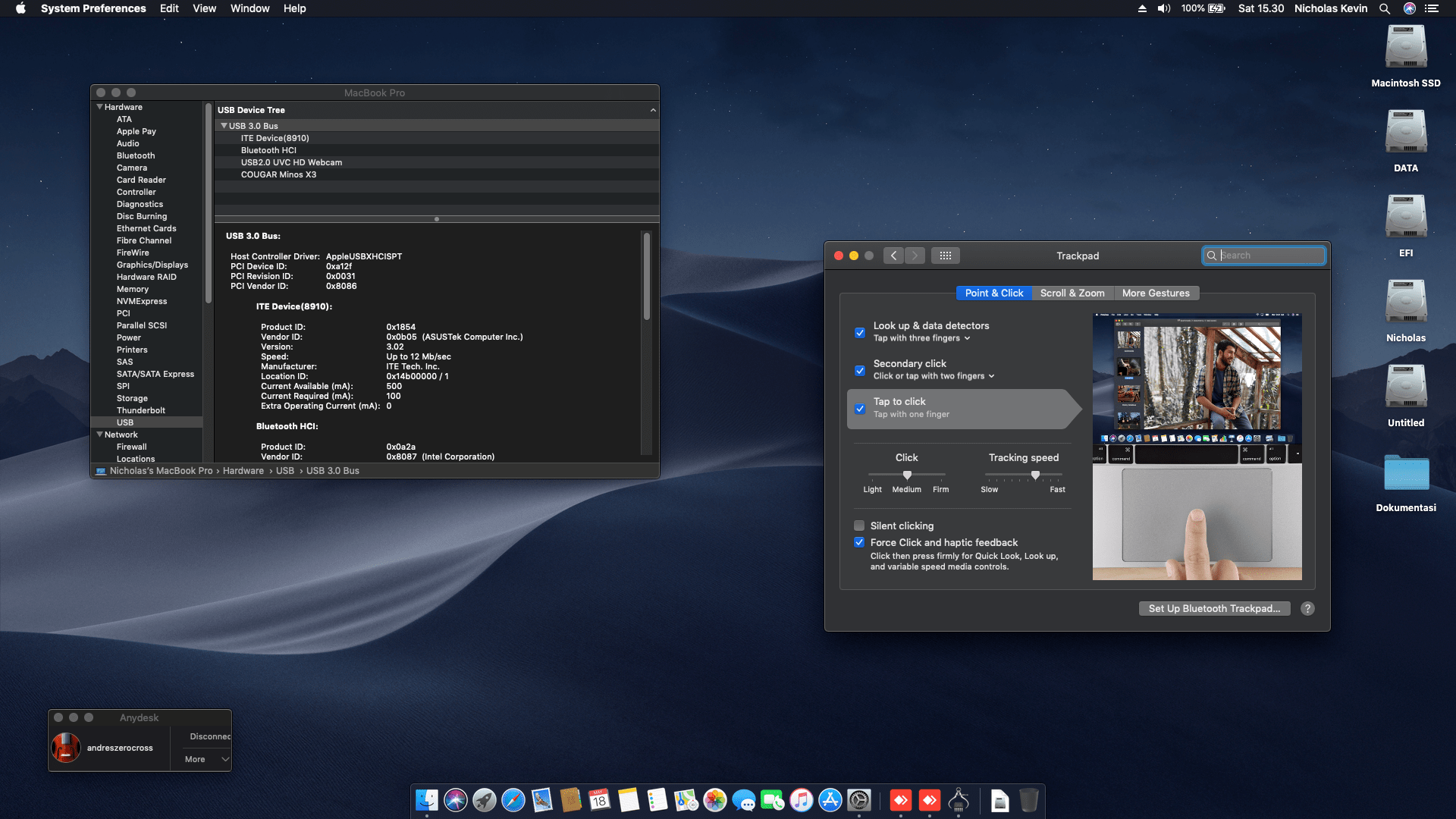This screenshot has width=1456, height=819.
Task: Open the Maps app in the Dock
Action: coord(686,802)
